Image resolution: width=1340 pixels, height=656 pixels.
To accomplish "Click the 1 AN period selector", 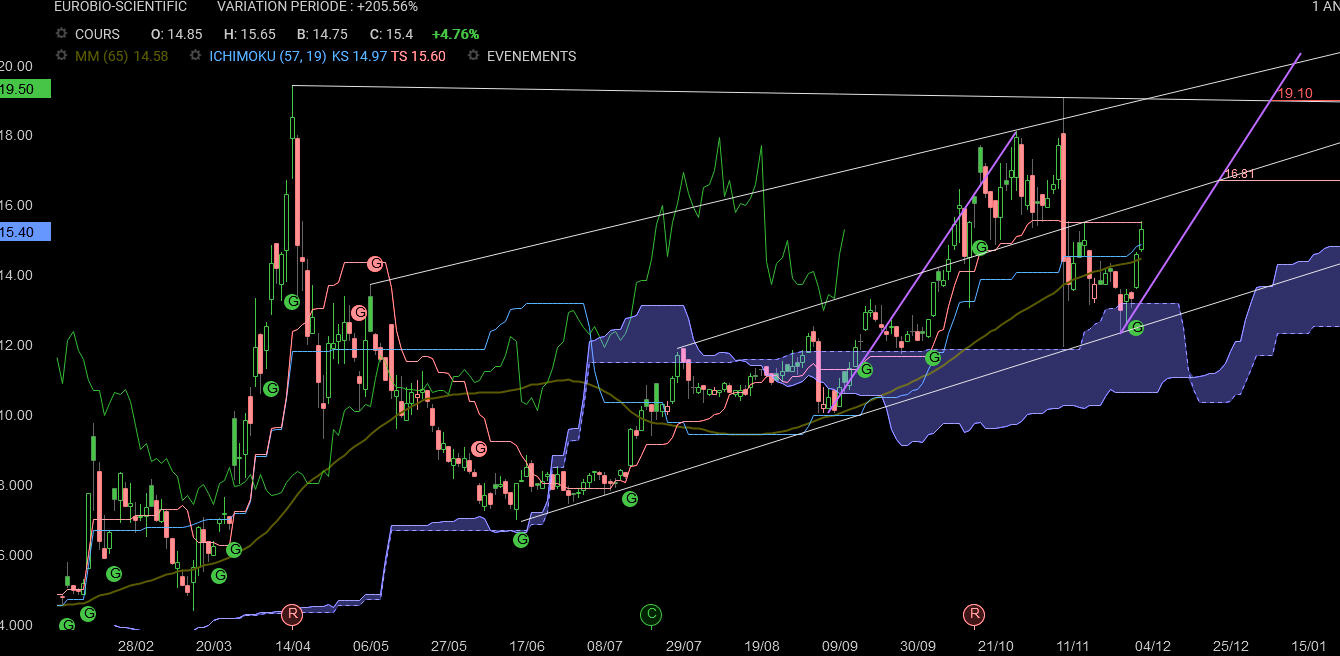I will pyautogui.click(x=1325, y=7).
